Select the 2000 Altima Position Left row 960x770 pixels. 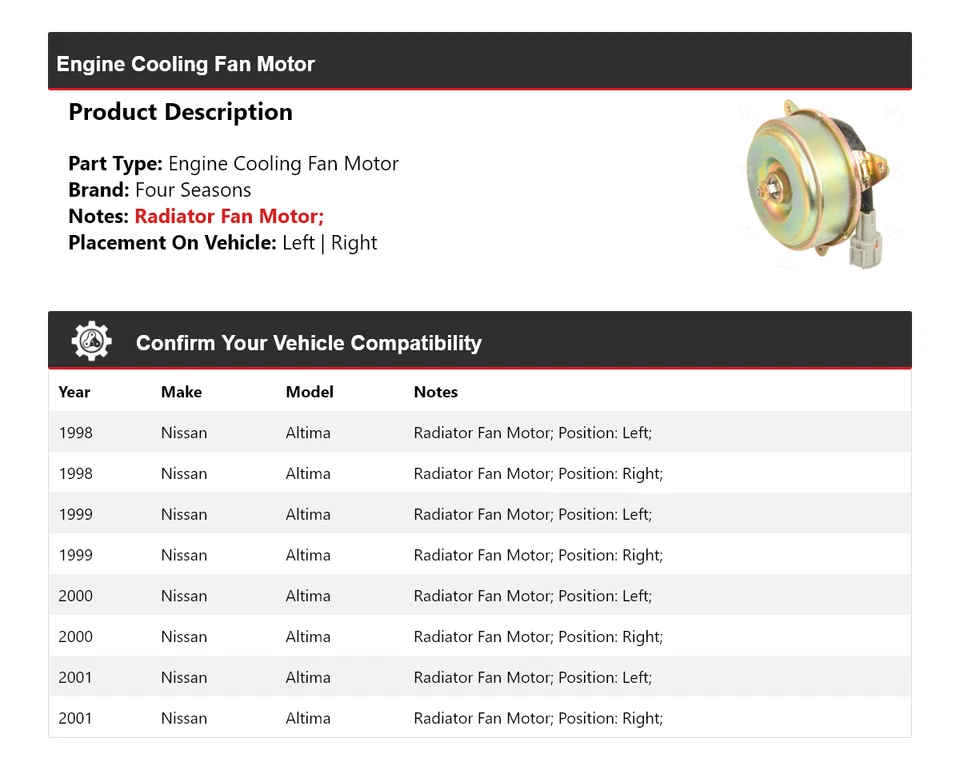click(479, 596)
